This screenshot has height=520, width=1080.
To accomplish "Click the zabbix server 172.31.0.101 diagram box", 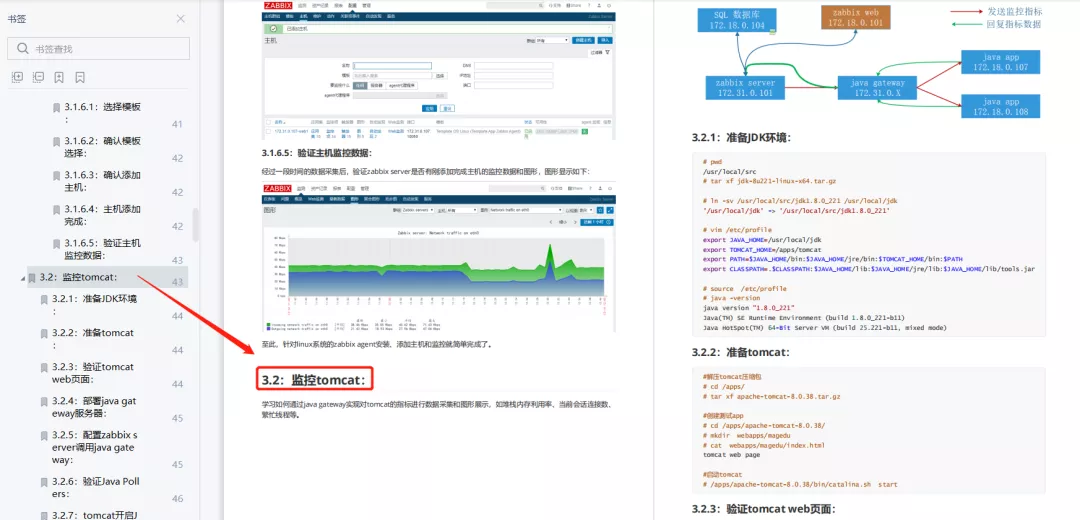I will 745,87.
